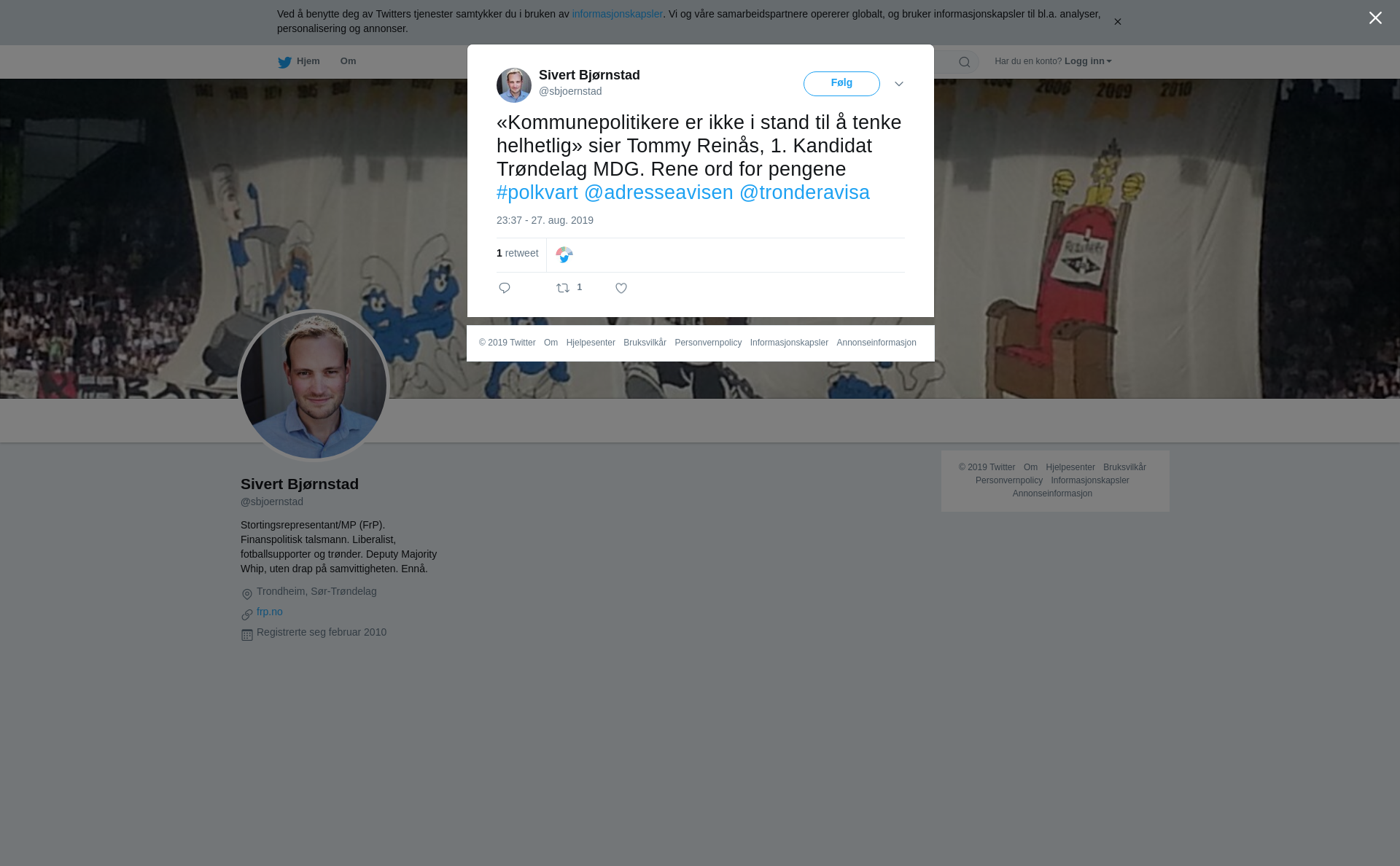
Task: Retweet the tweet using the retweet icon
Action: [x=563, y=288]
